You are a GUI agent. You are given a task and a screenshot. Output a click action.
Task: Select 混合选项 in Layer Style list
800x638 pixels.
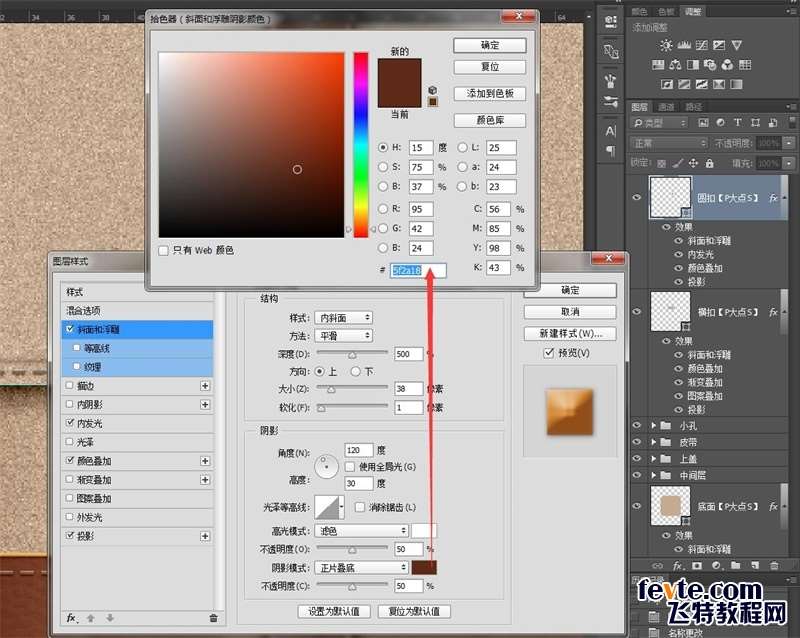pyautogui.click(x=137, y=310)
